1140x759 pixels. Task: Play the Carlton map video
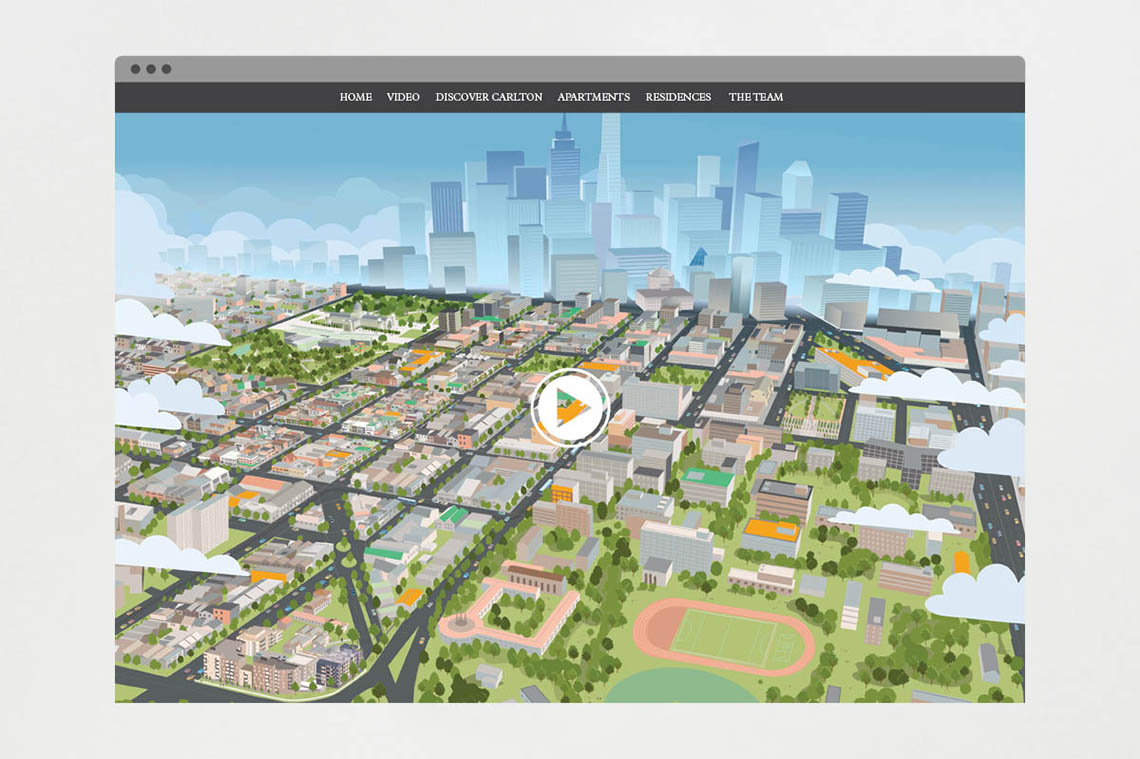coord(570,407)
